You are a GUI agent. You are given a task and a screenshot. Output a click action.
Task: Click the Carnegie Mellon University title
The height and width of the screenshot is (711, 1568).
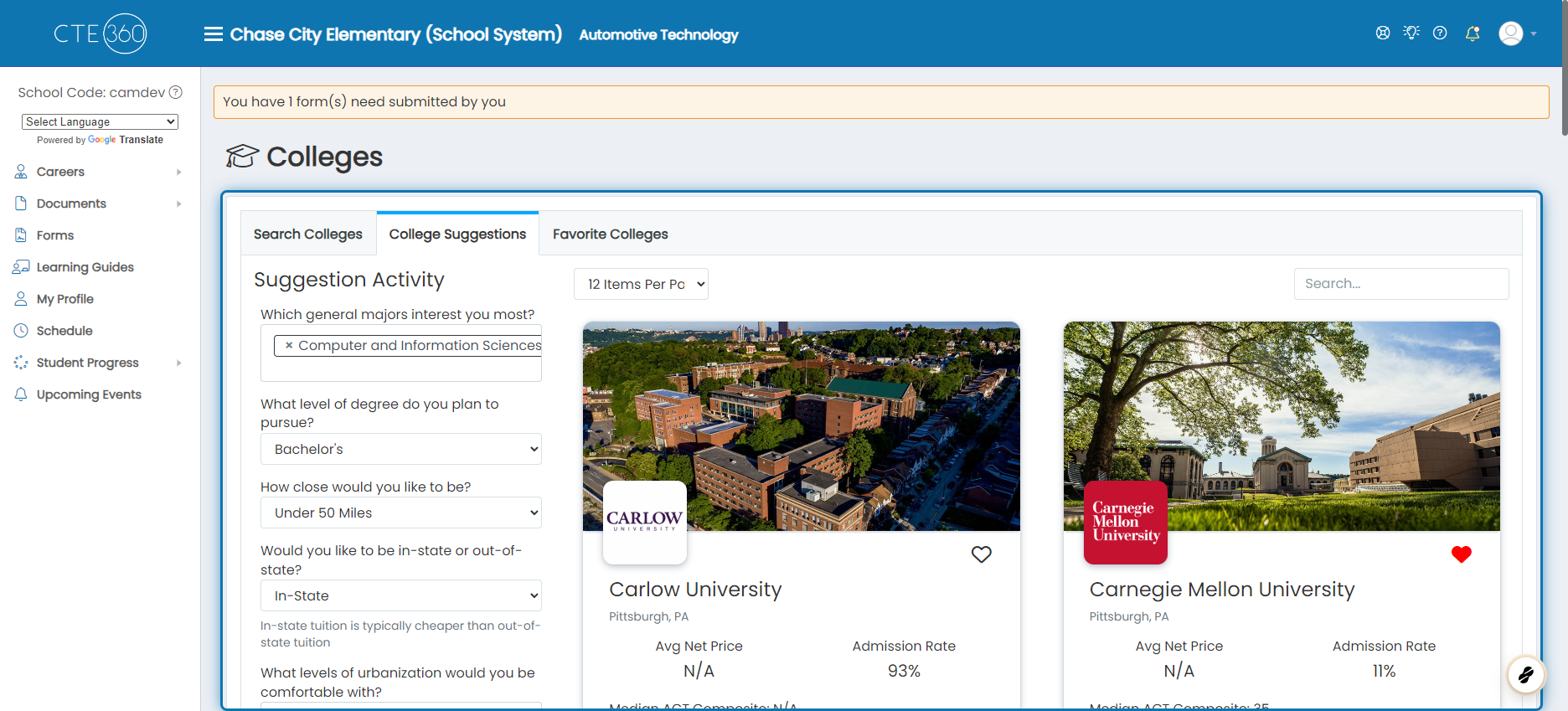[1222, 590]
